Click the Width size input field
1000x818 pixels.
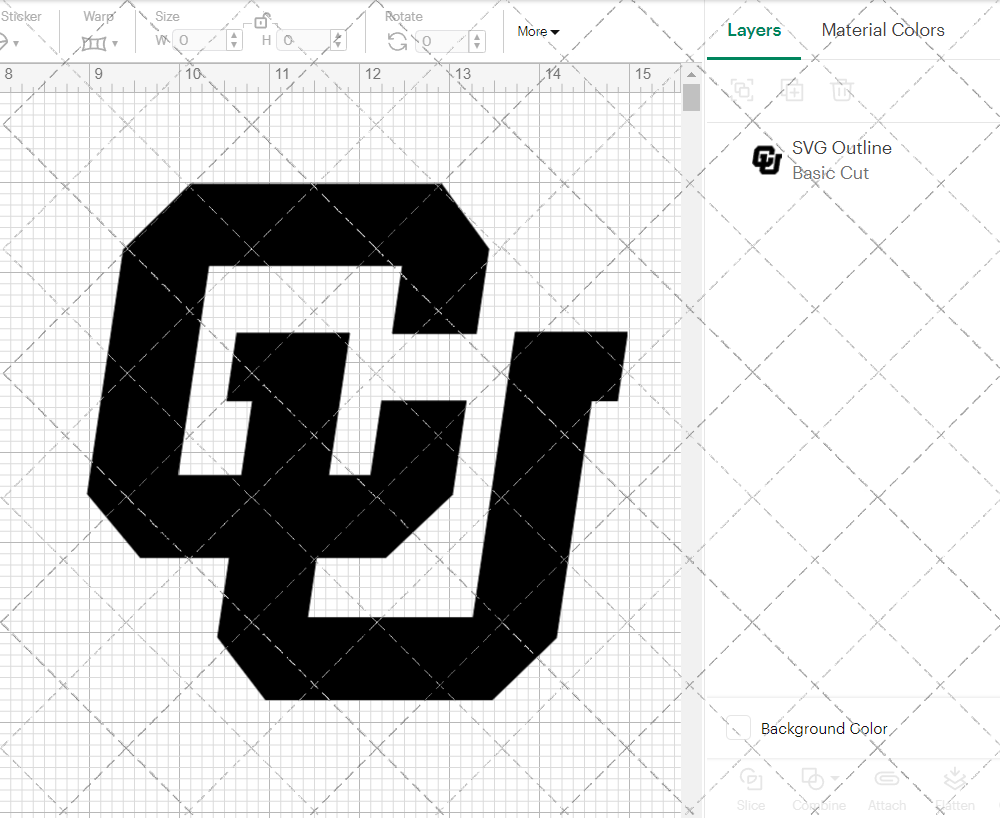[x=200, y=40]
